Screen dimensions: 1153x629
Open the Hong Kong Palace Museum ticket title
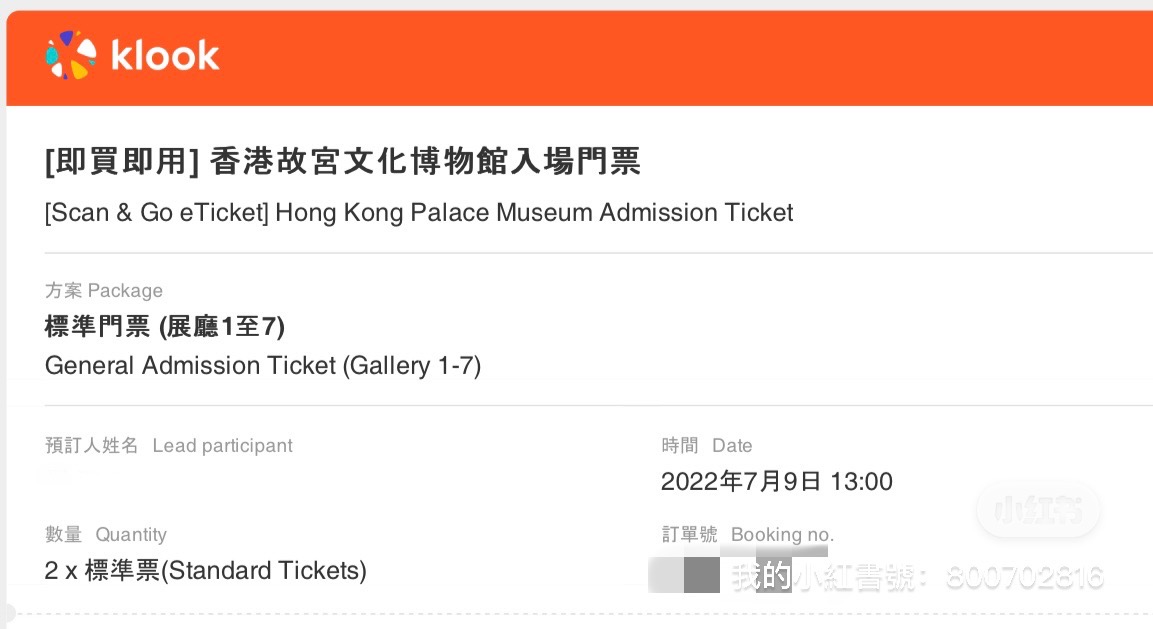[418, 212]
